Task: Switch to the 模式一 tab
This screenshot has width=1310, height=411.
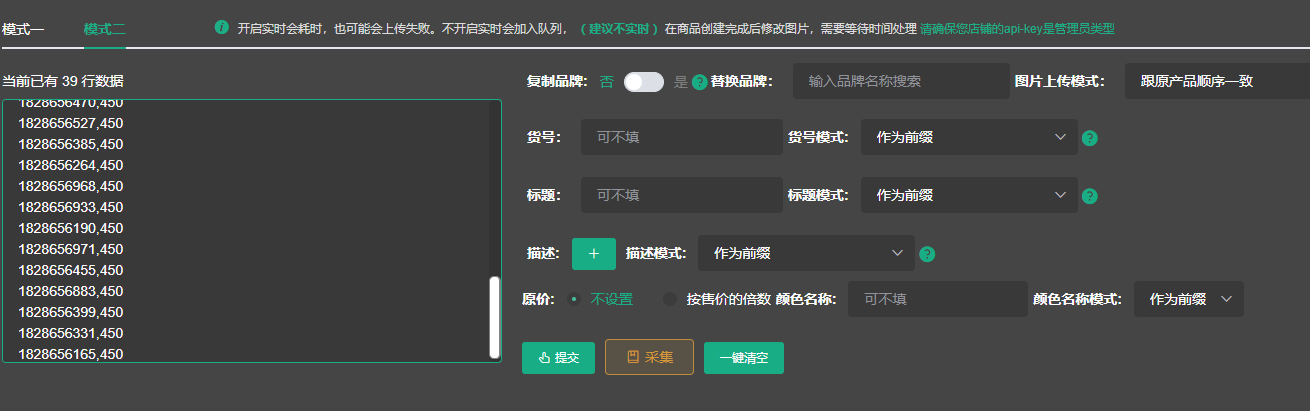Action: click(x=23, y=29)
